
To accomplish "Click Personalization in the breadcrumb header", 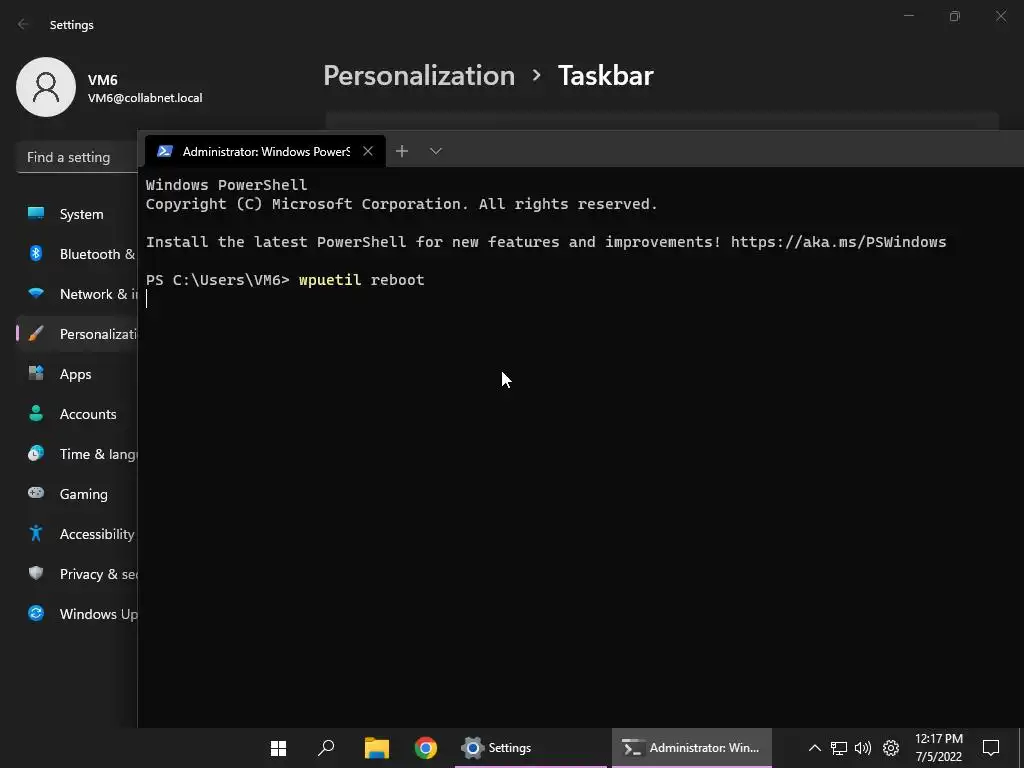I will click(419, 75).
